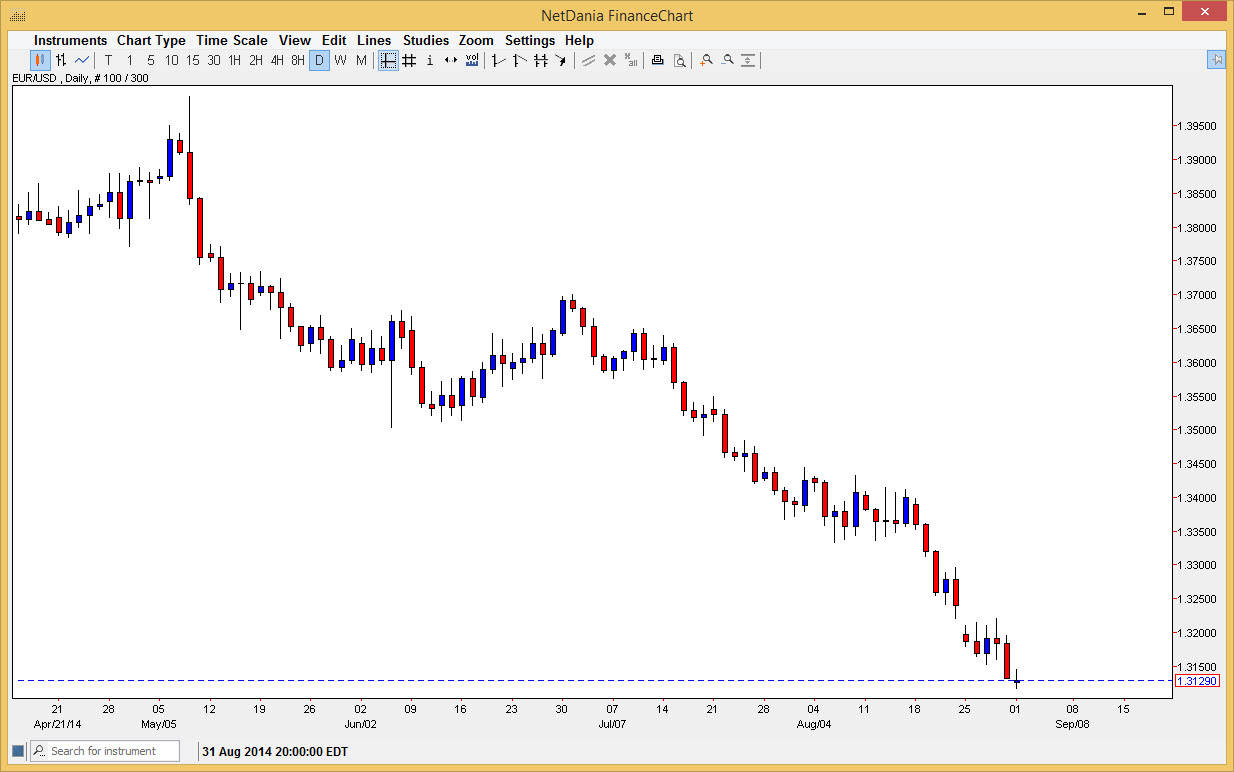Image resolution: width=1234 pixels, height=772 pixels.
Task: Click the 1.31290 current price label
Action: click(x=1197, y=681)
